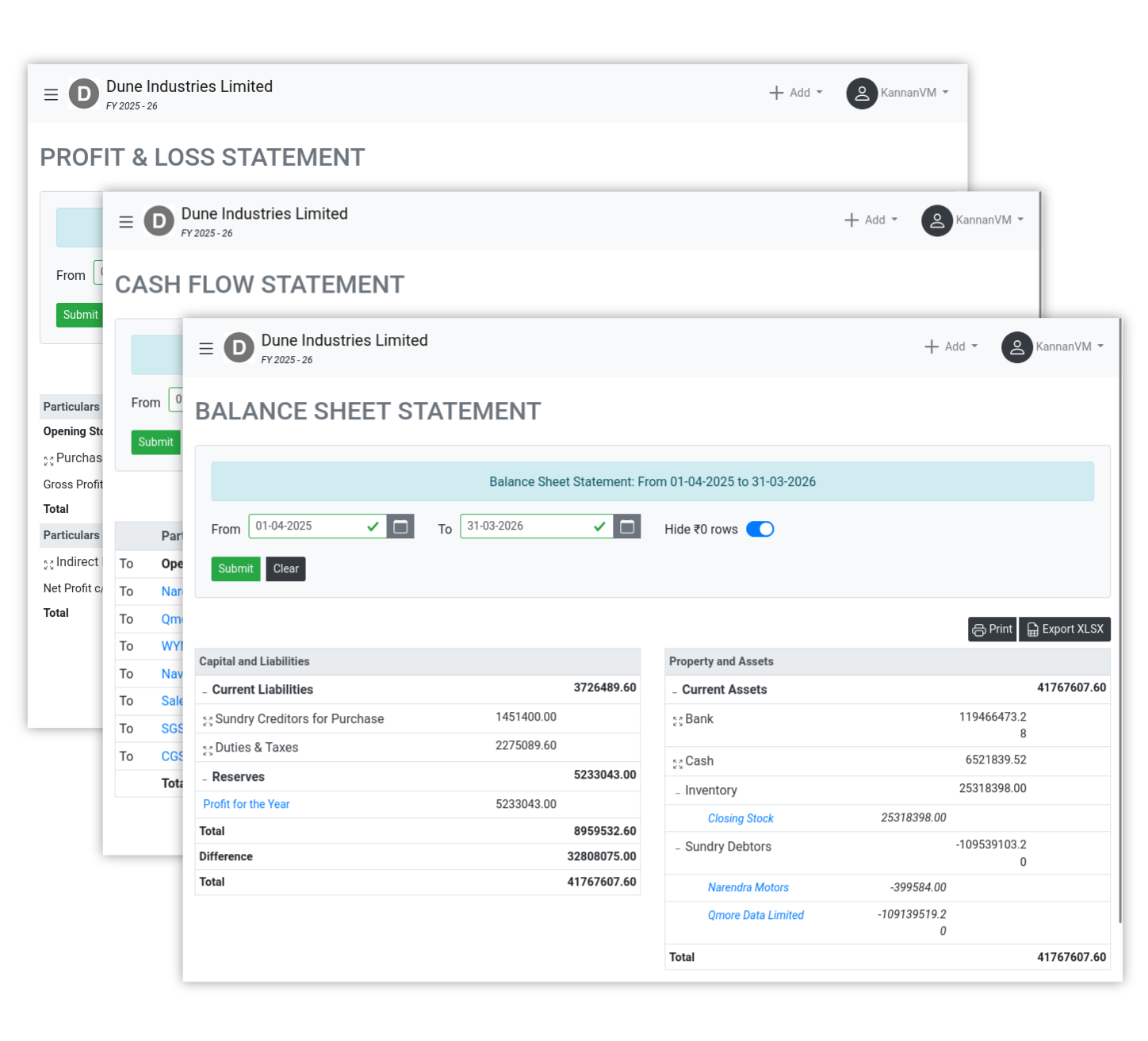Print the balance sheet statement
The height and width of the screenshot is (1041, 1148).
tap(992, 630)
